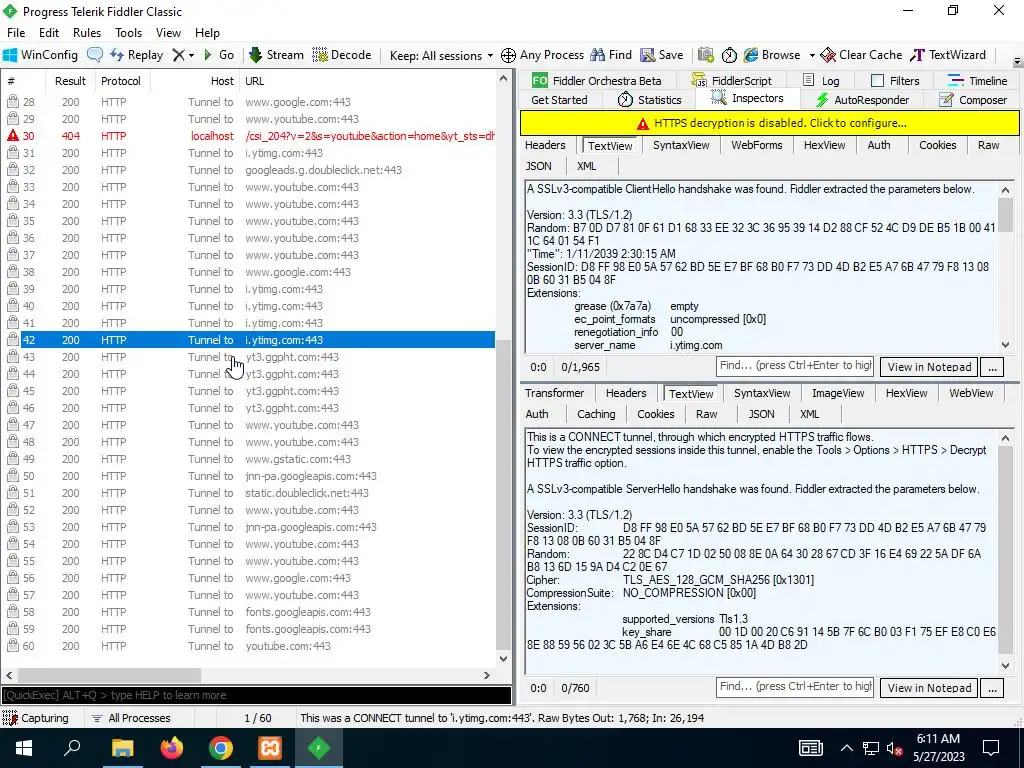Open Windows Start menu
Screen dimensions: 1024x768
click(24, 748)
